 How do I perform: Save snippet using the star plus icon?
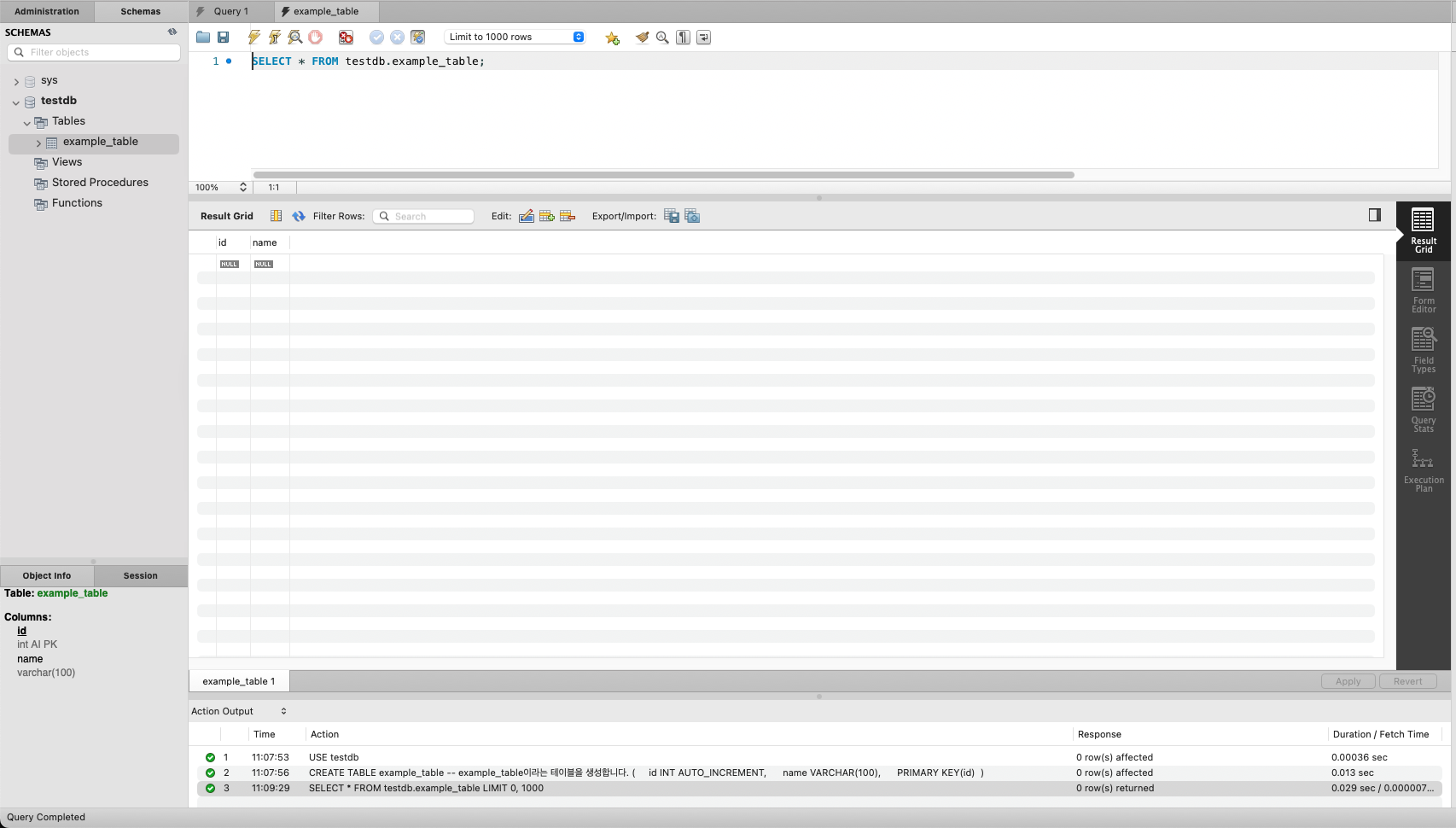(x=612, y=38)
